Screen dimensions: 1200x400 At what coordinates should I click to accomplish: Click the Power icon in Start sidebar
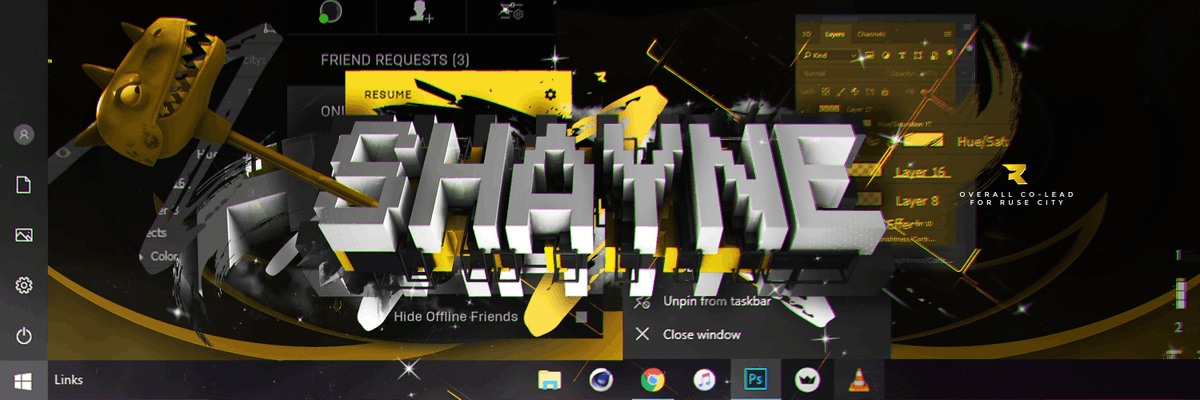coord(25,336)
